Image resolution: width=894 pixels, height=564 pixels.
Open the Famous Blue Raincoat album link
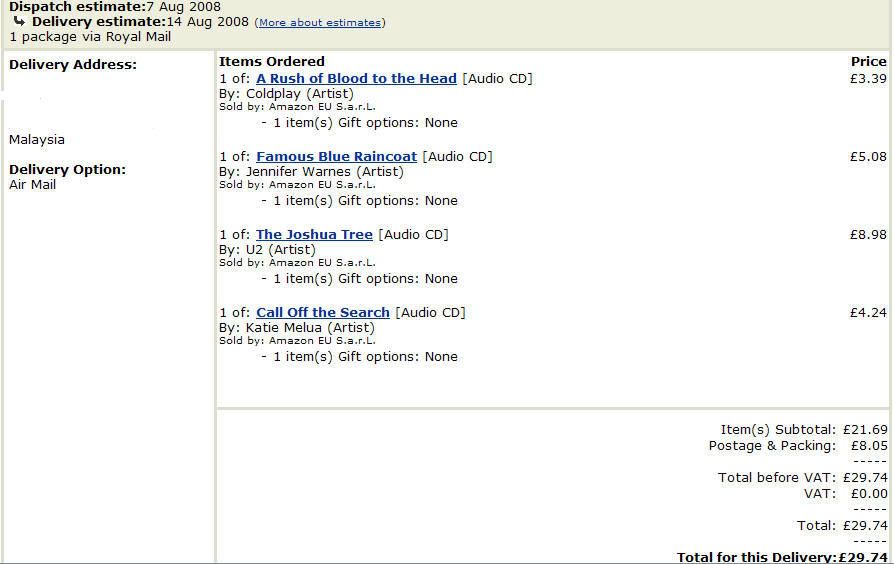[336, 156]
